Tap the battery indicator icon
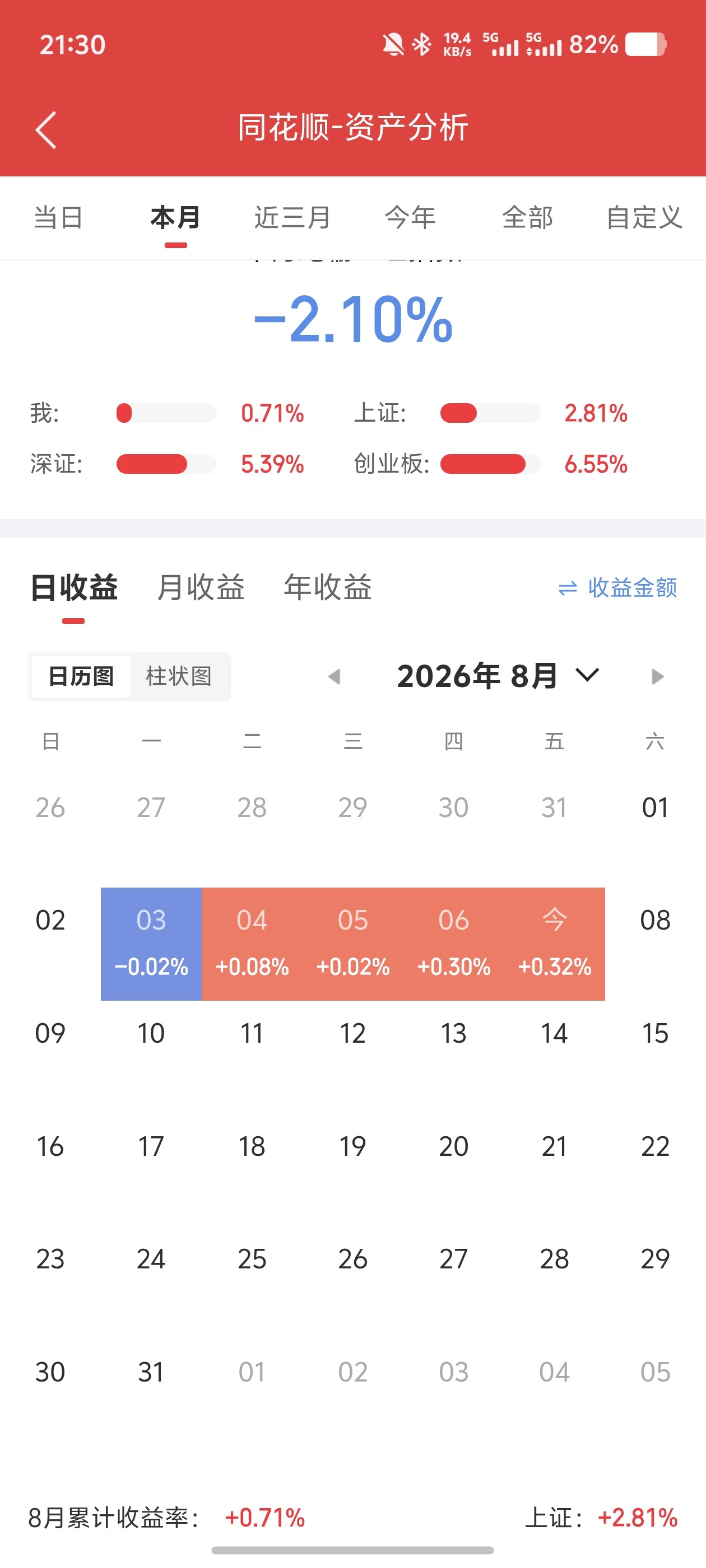Screen dimensions: 706x1568 point(645,44)
